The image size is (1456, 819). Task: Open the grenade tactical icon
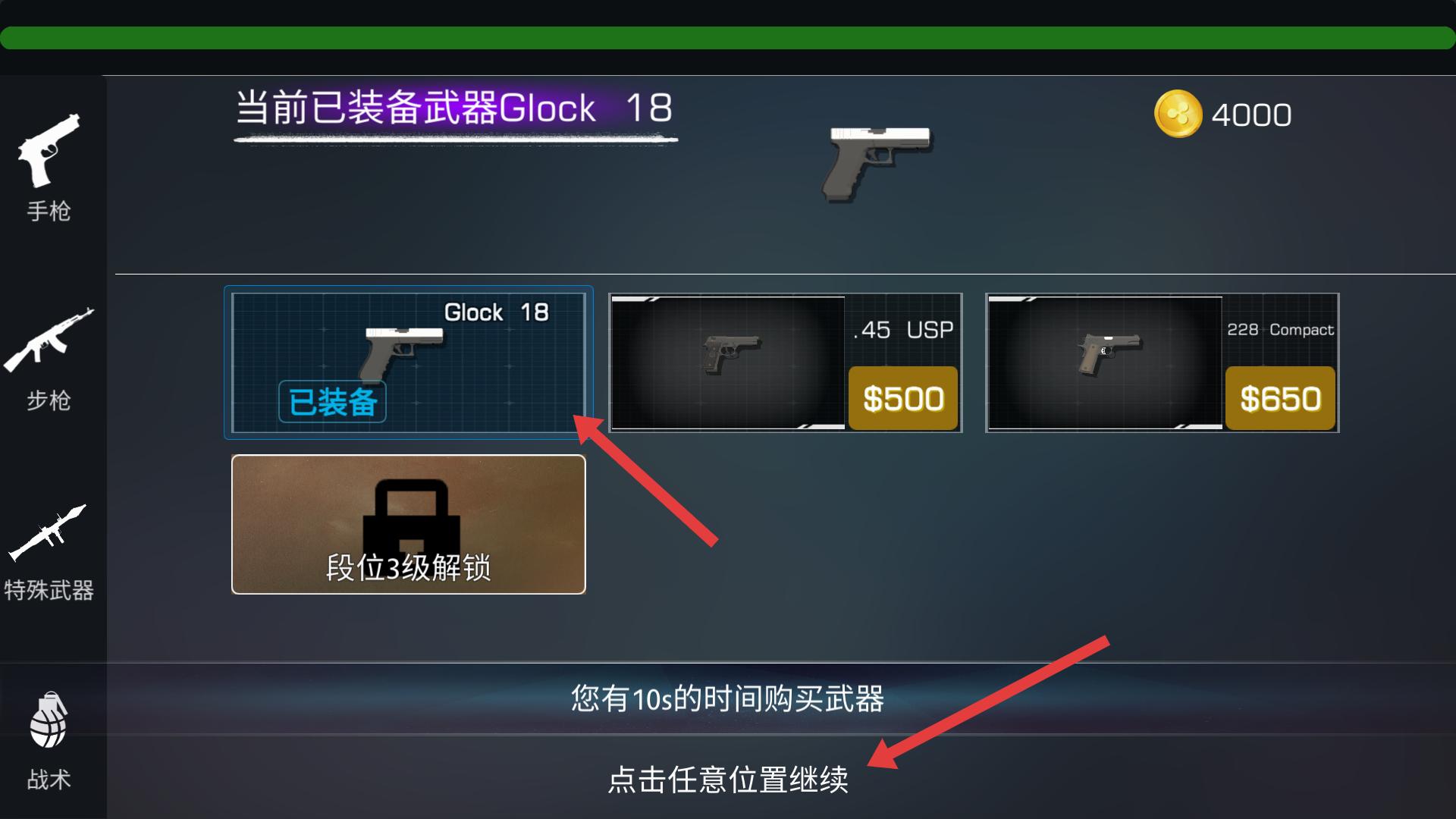49,719
